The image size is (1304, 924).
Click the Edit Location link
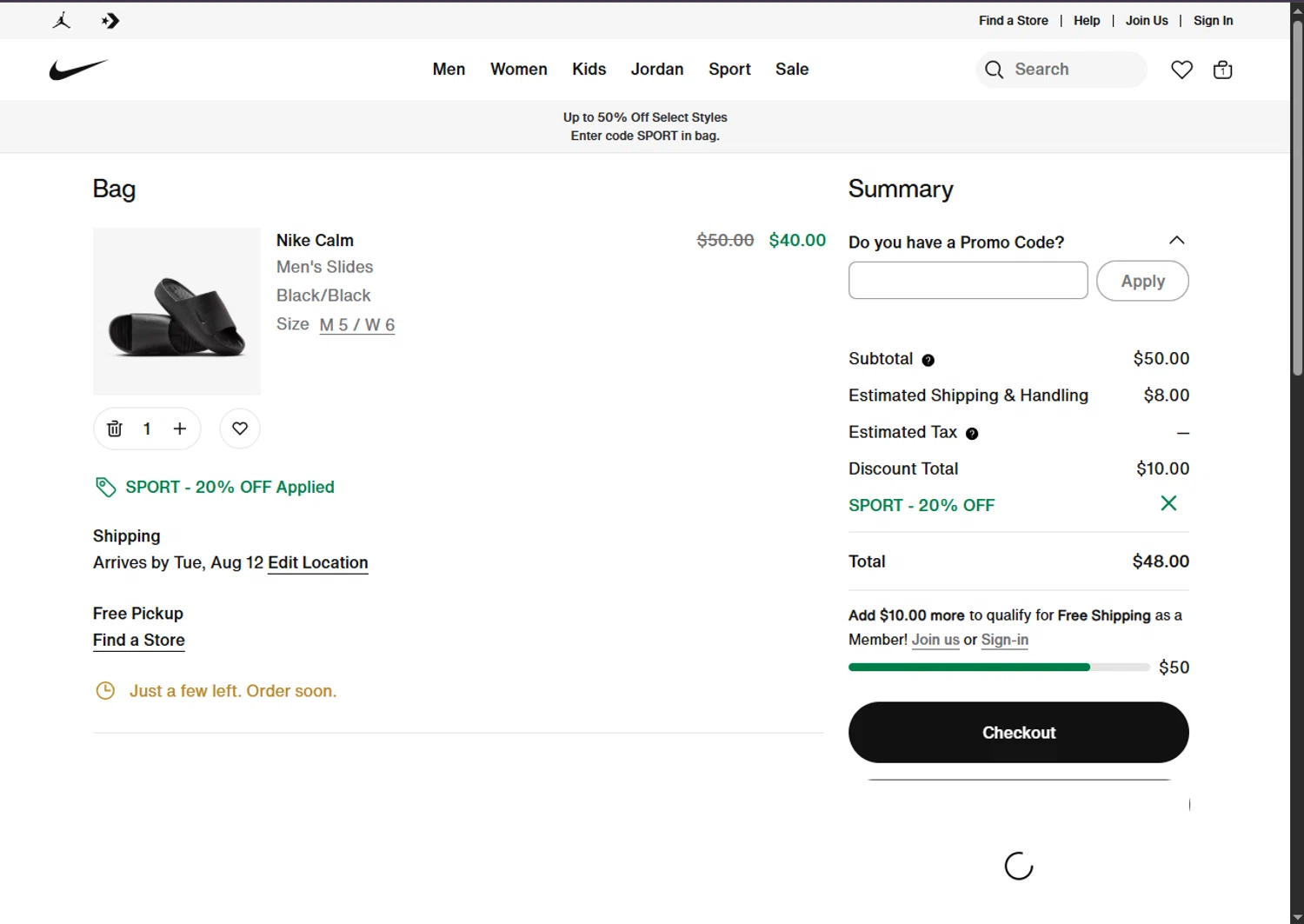click(317, 562)
